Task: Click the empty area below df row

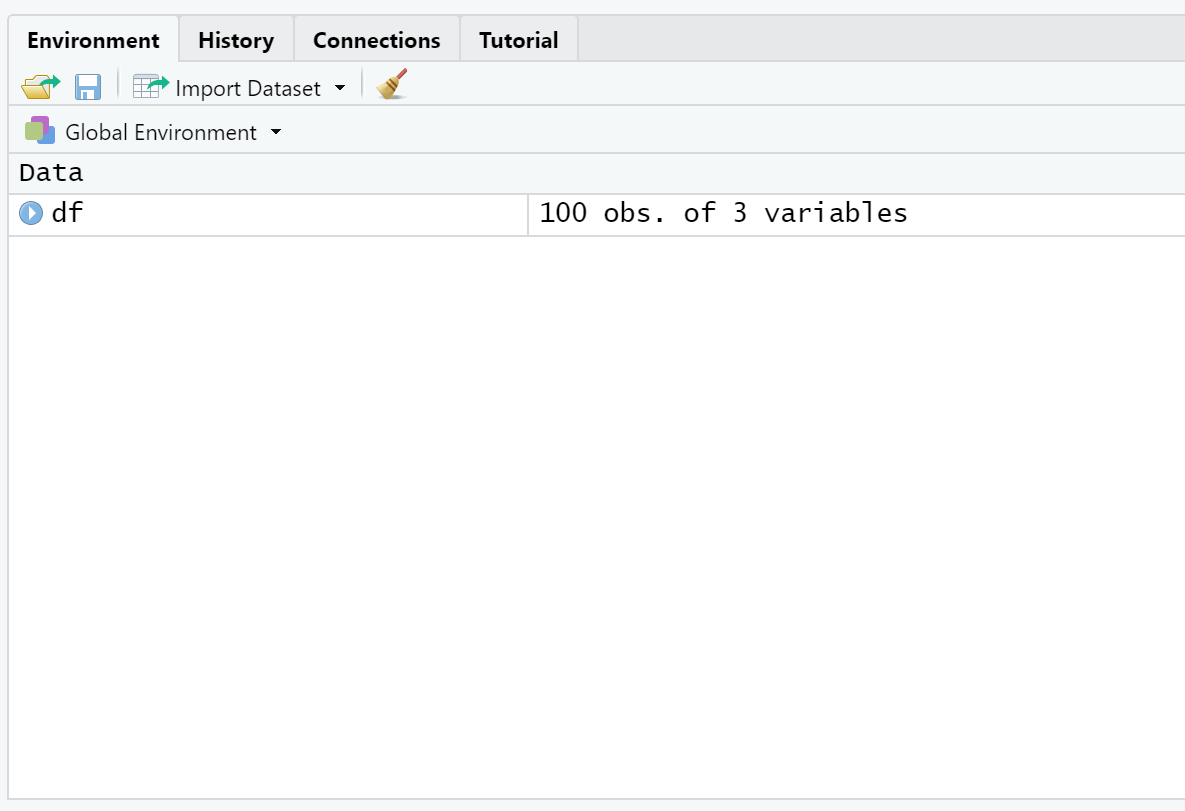Action: [596, 517]
